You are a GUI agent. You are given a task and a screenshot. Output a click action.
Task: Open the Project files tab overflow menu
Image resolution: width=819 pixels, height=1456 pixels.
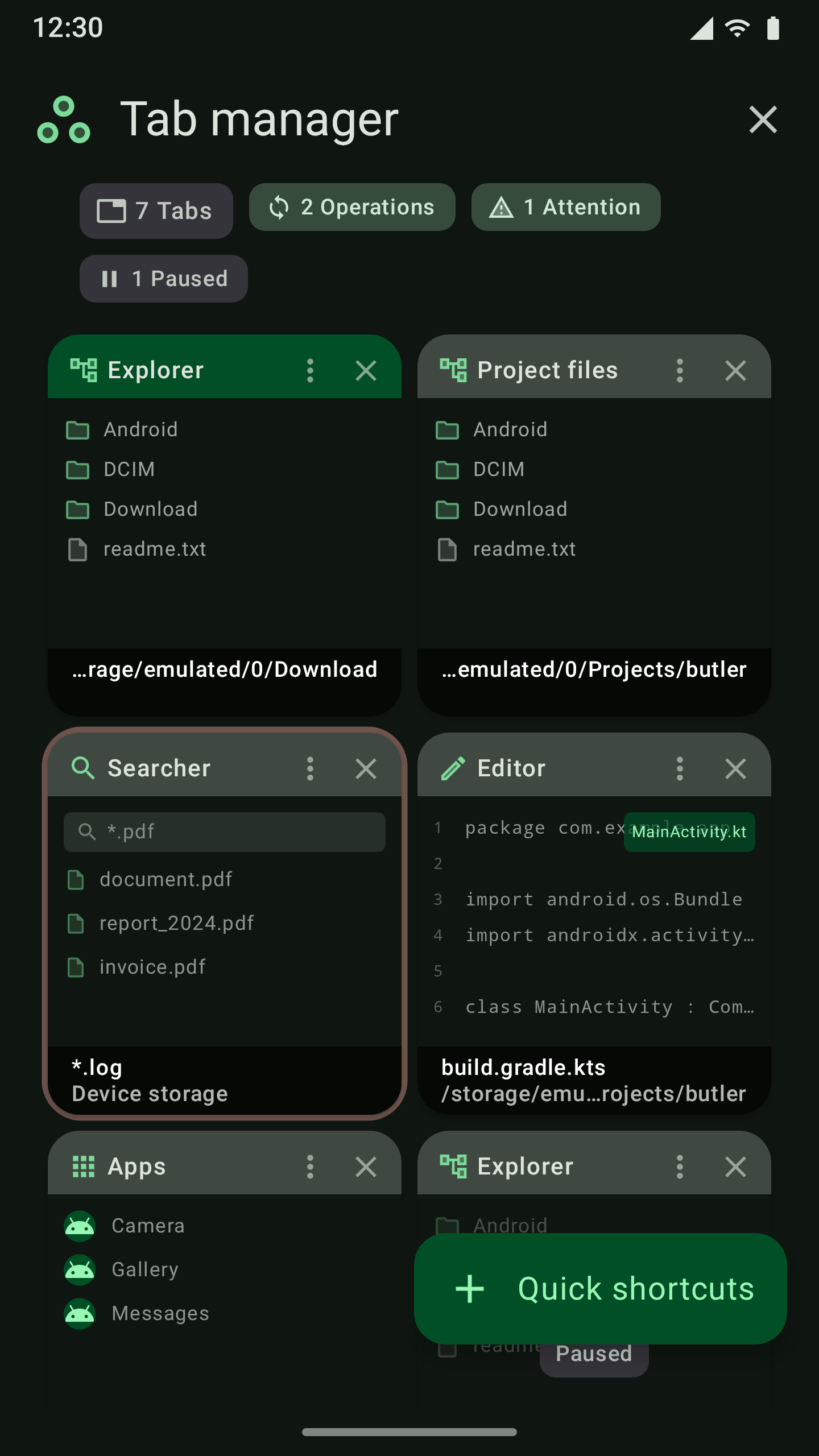[680, 371]
